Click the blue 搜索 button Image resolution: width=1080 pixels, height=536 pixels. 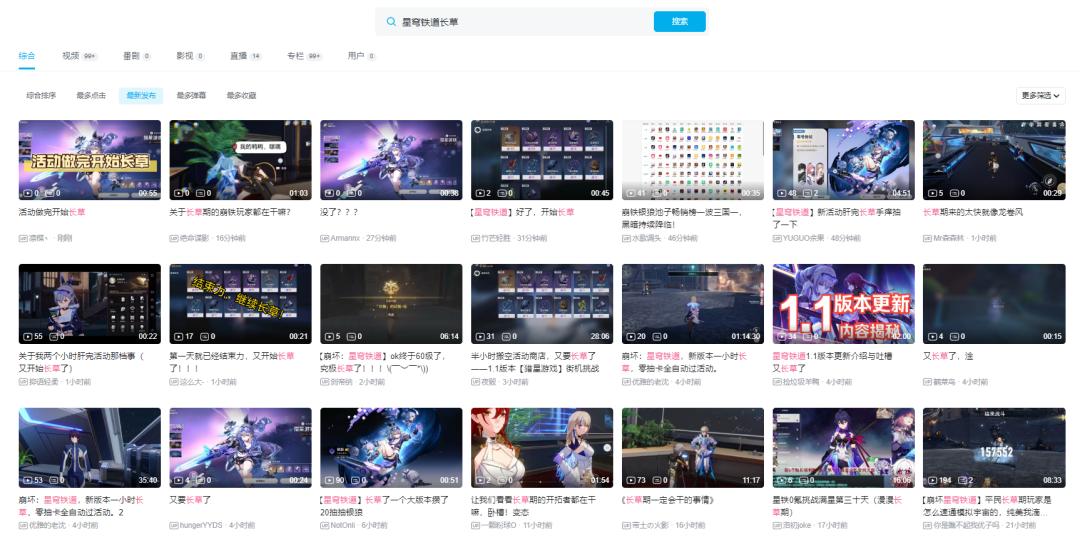[679, 21]
